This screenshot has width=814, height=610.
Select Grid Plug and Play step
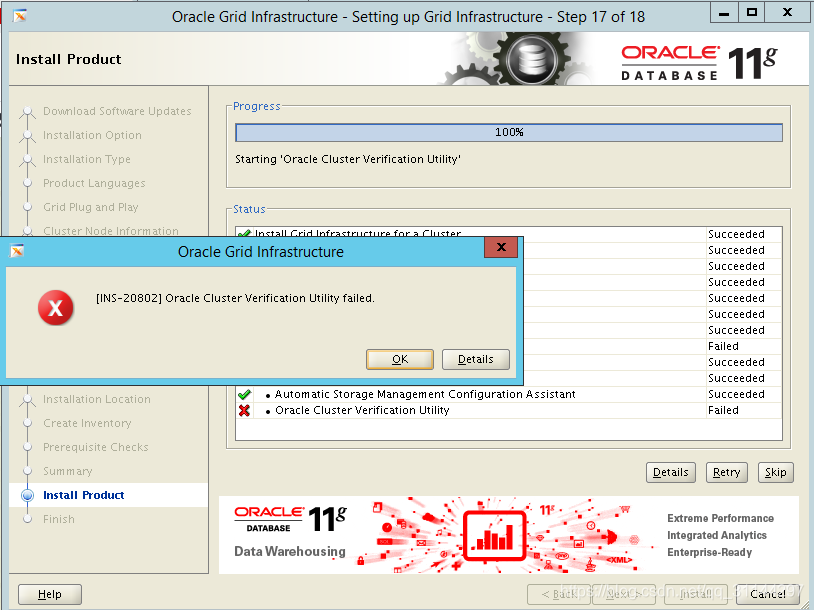coord(91,207)
